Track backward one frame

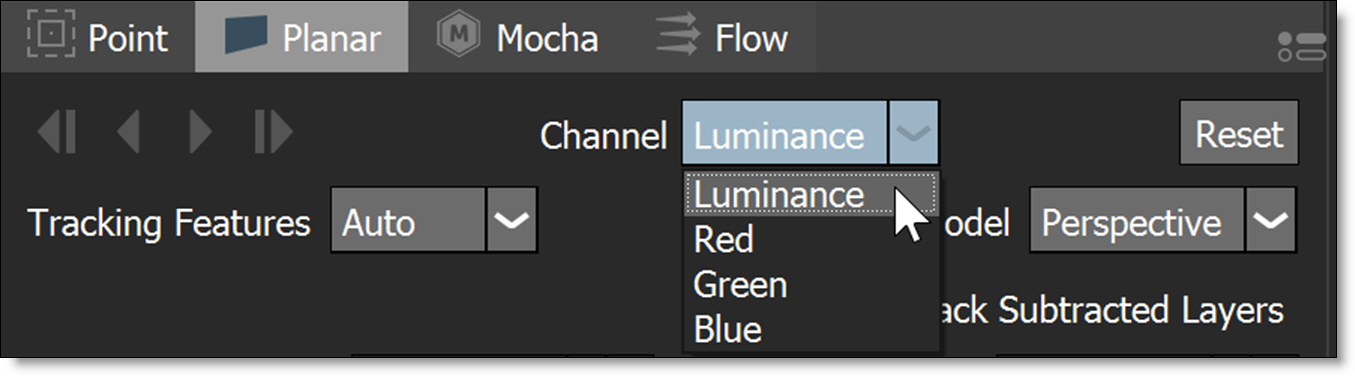(128, 132)
